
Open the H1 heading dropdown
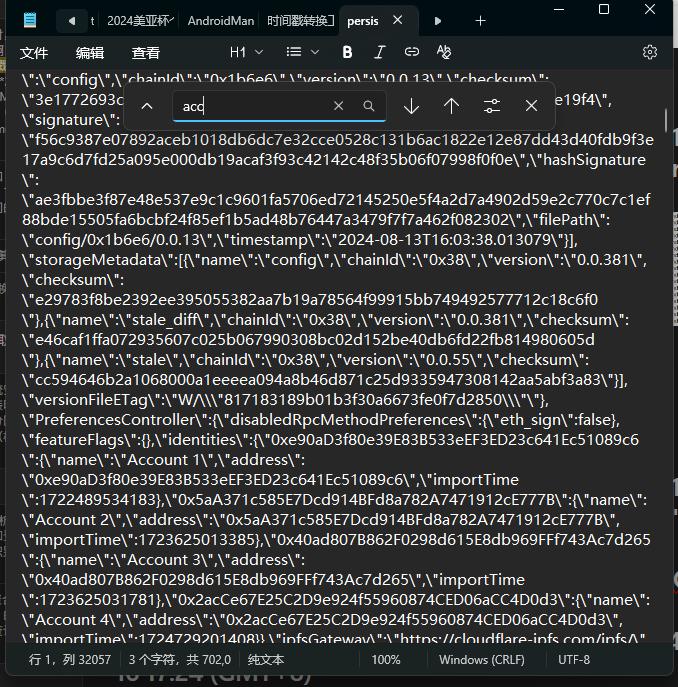point(246,53)
